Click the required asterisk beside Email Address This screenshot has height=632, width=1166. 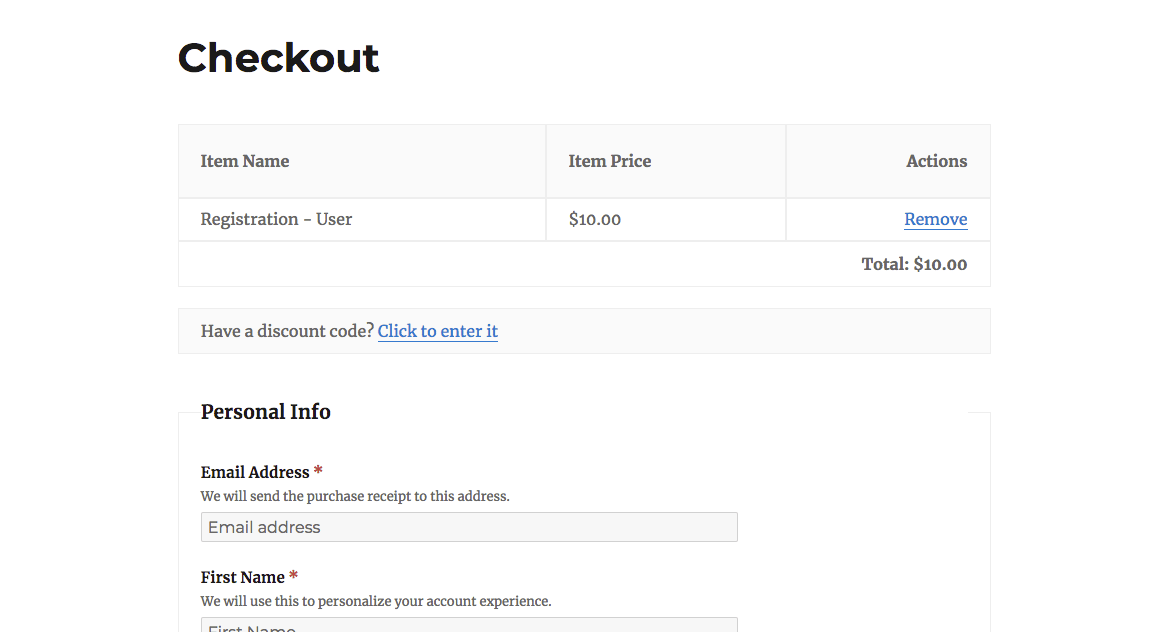pos(318,471)
